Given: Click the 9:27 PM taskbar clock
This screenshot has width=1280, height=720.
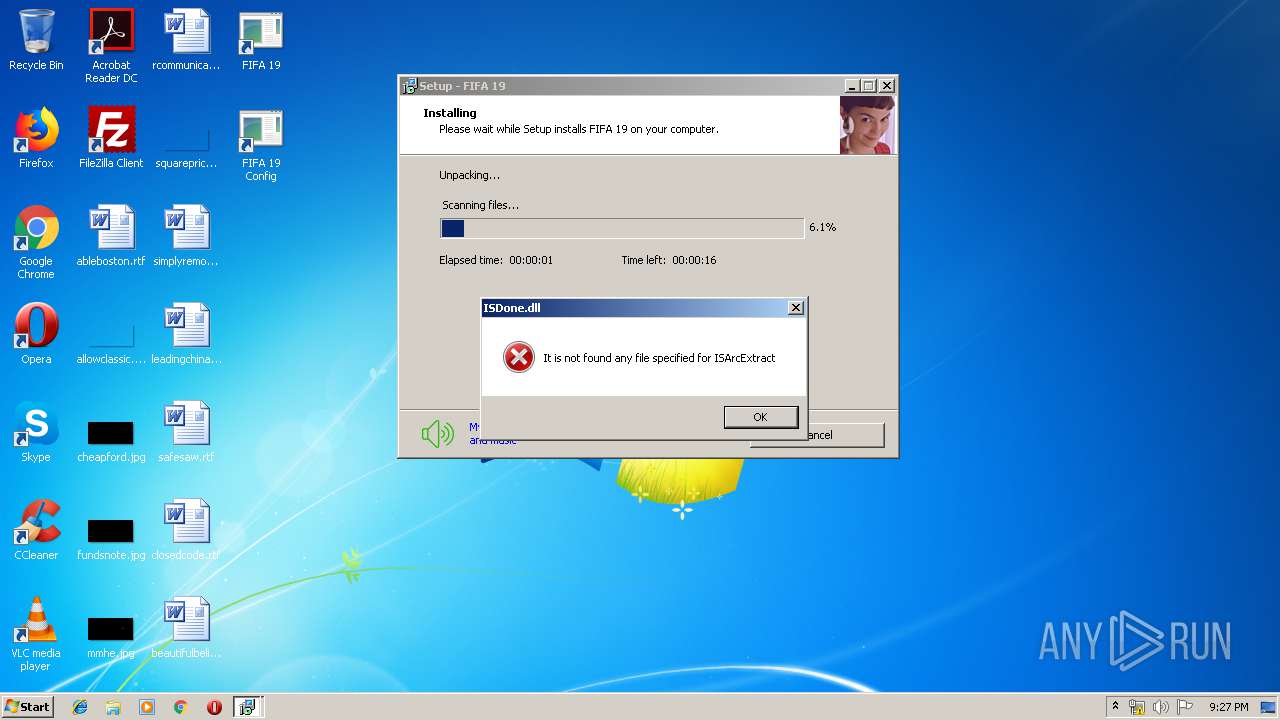Looking at the screenshot, I should [1228, 707].
